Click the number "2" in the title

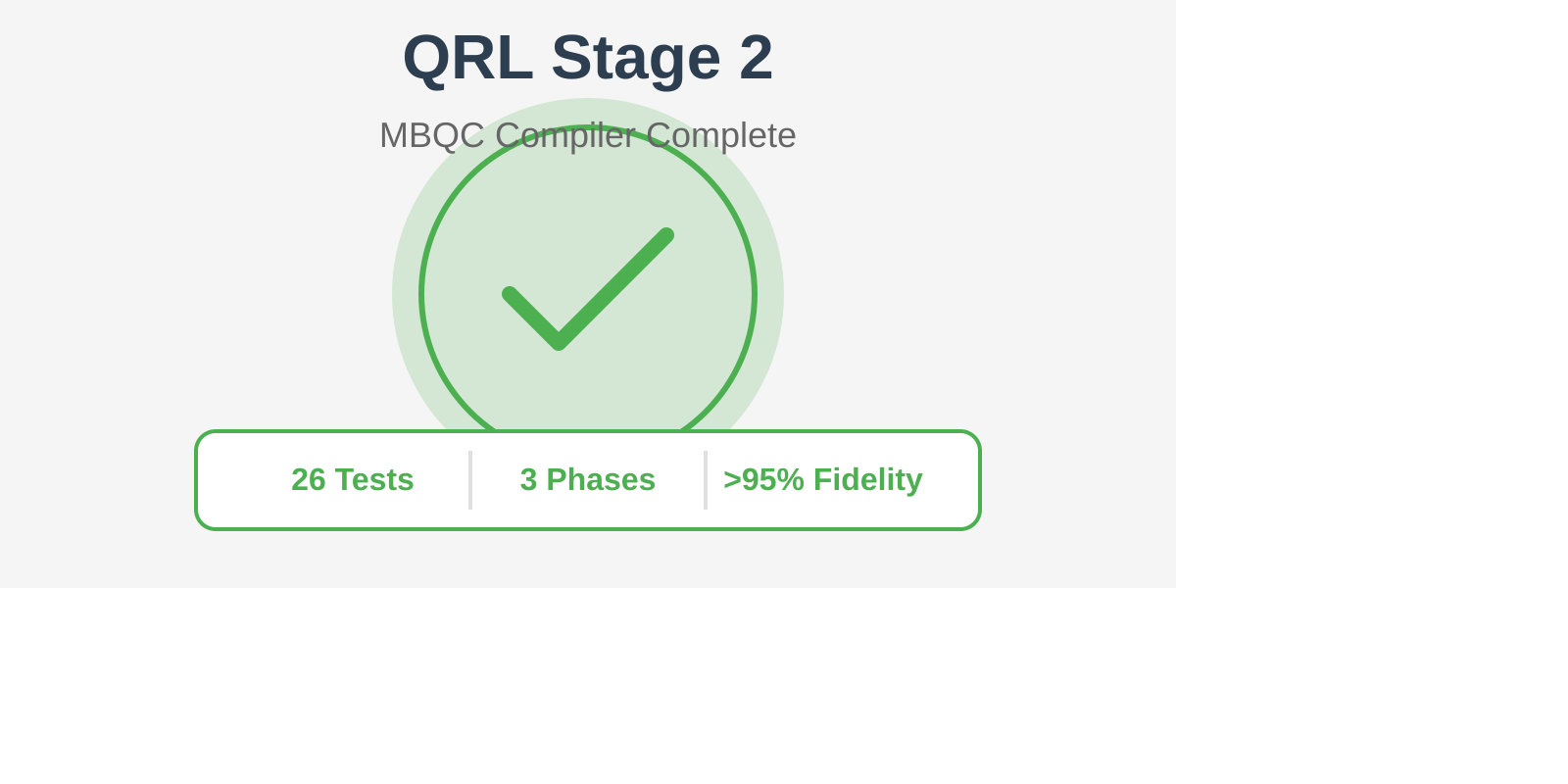(756, 58)
